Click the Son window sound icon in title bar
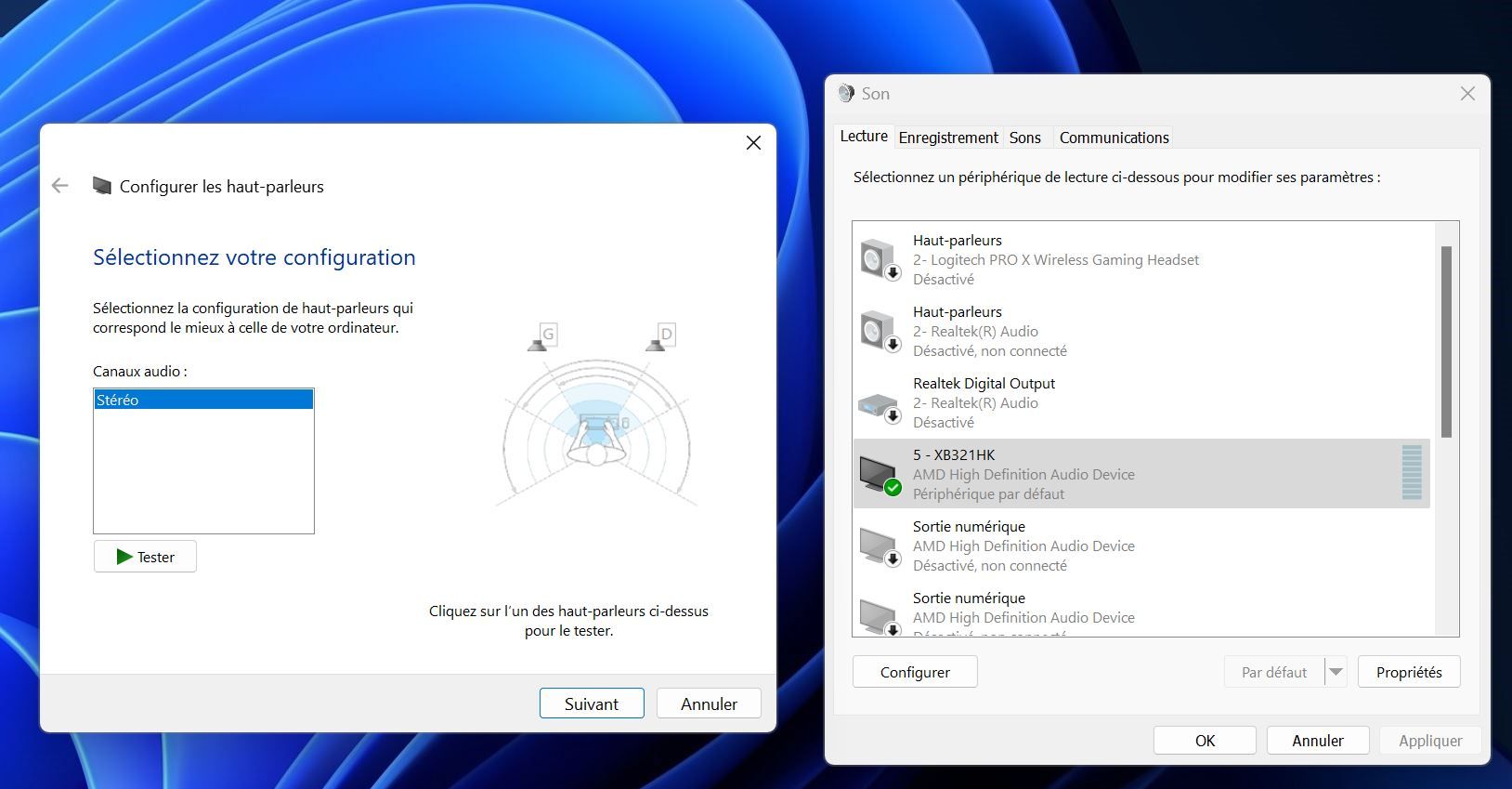 pyautogui.click(x=846, y=93)
